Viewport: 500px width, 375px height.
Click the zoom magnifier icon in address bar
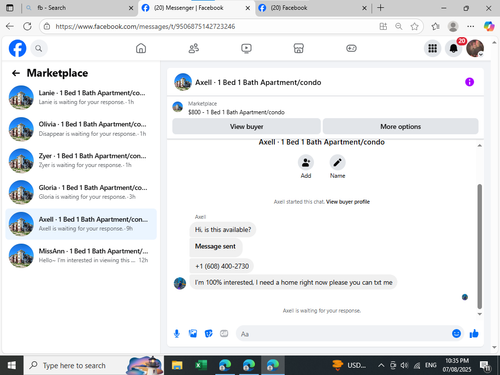coord(399,26)
